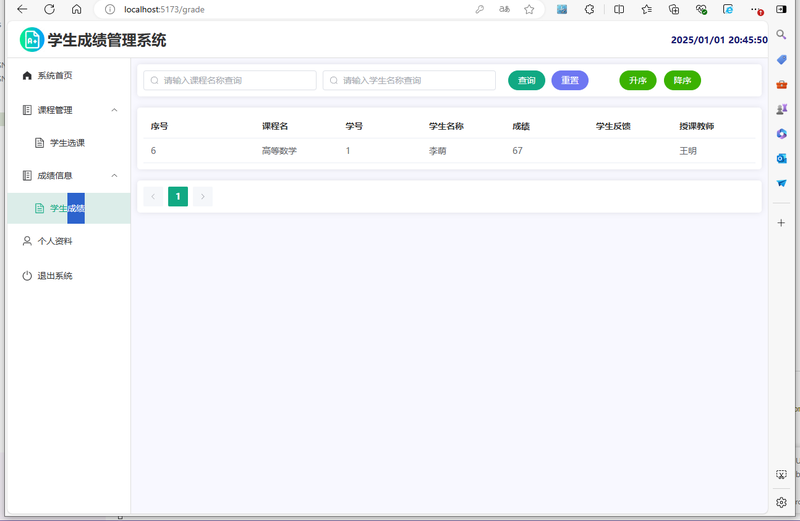This screenshot has width=800, height=521.
Task: Click cell 高等数学 in table row
Action: point(279,151)
